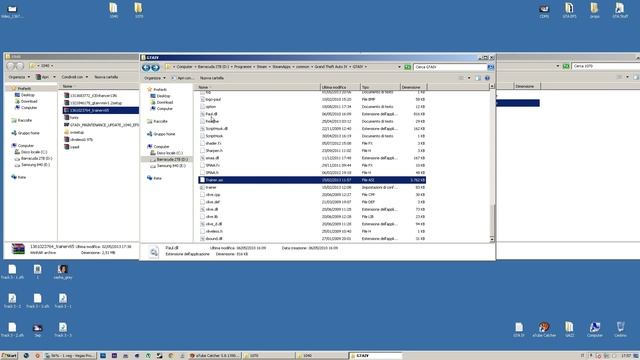Image resolution: width=640 pixels, height=360 pixels.
Task: Sort by Ultima modifica column header
Action: coord(340,87)
